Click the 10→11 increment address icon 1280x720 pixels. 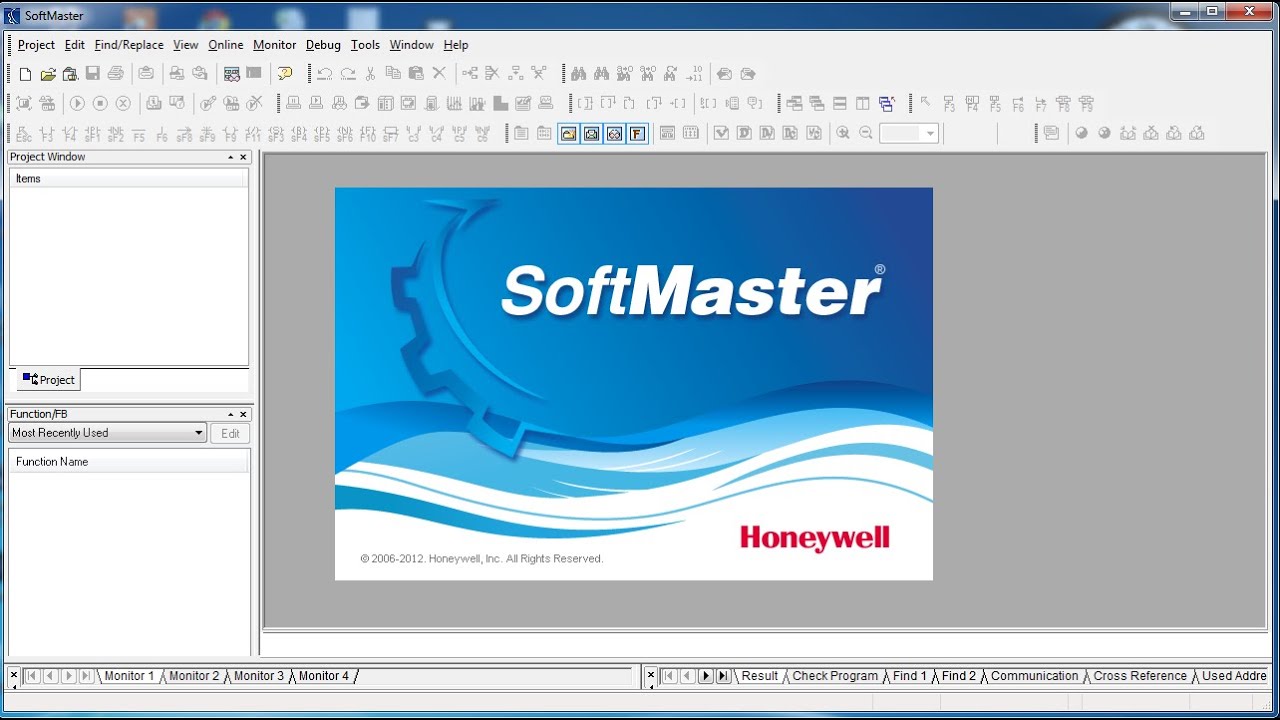click(x=694, y=73)
